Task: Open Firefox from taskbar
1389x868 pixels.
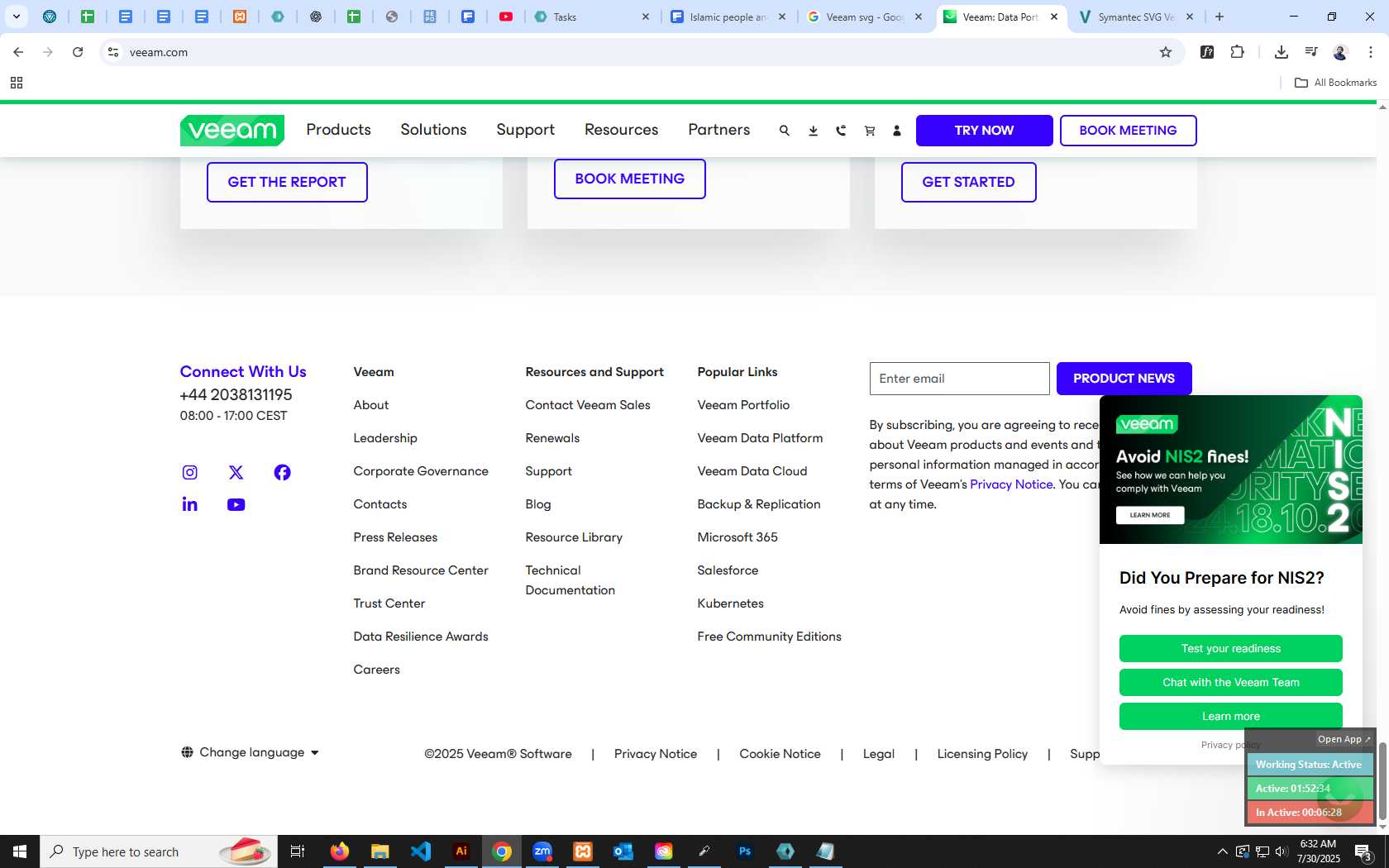Action: pos(340,851)
